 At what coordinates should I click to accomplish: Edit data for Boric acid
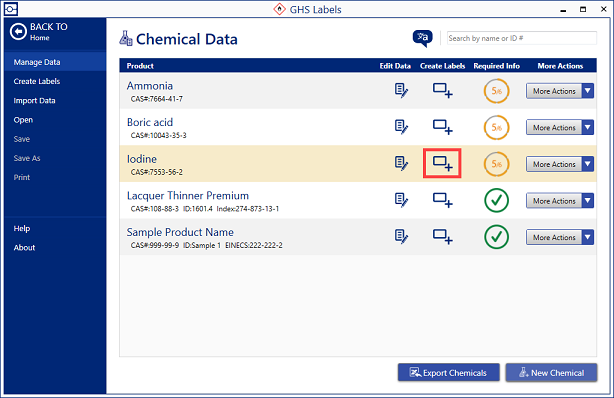point(401,127)
